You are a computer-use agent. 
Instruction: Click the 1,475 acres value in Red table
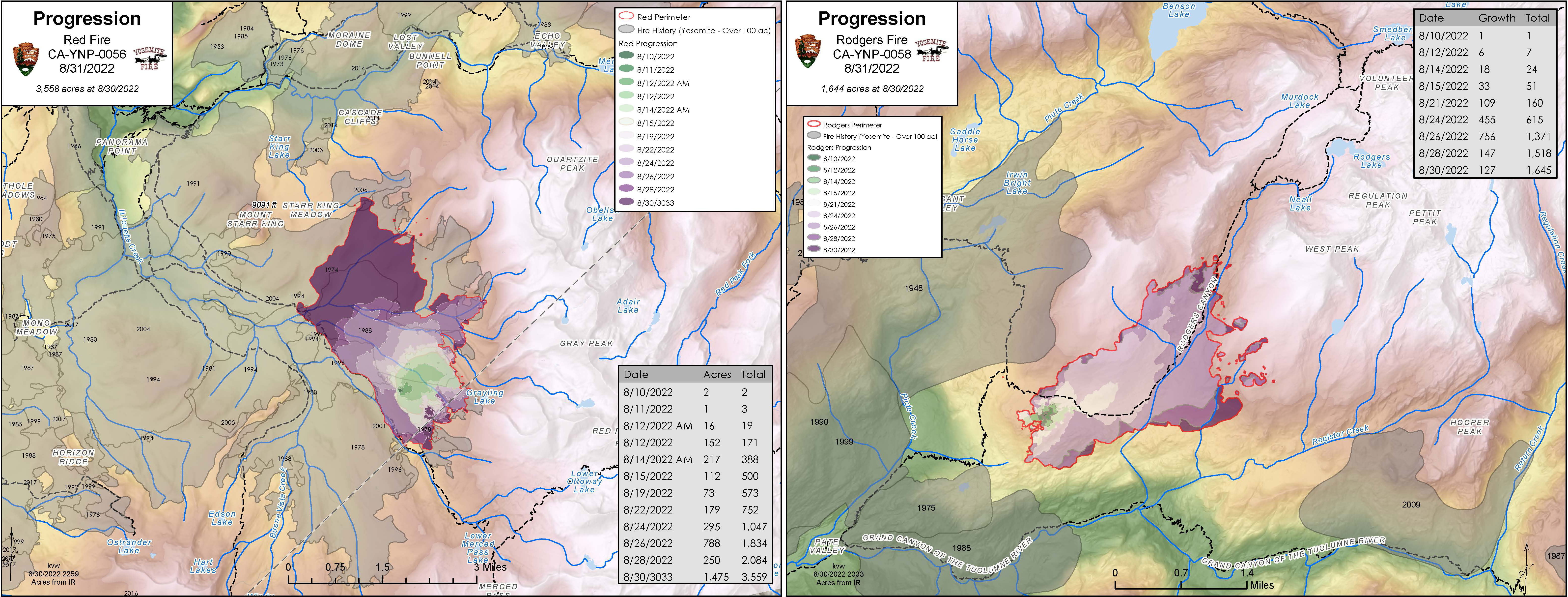pos(716,577)
